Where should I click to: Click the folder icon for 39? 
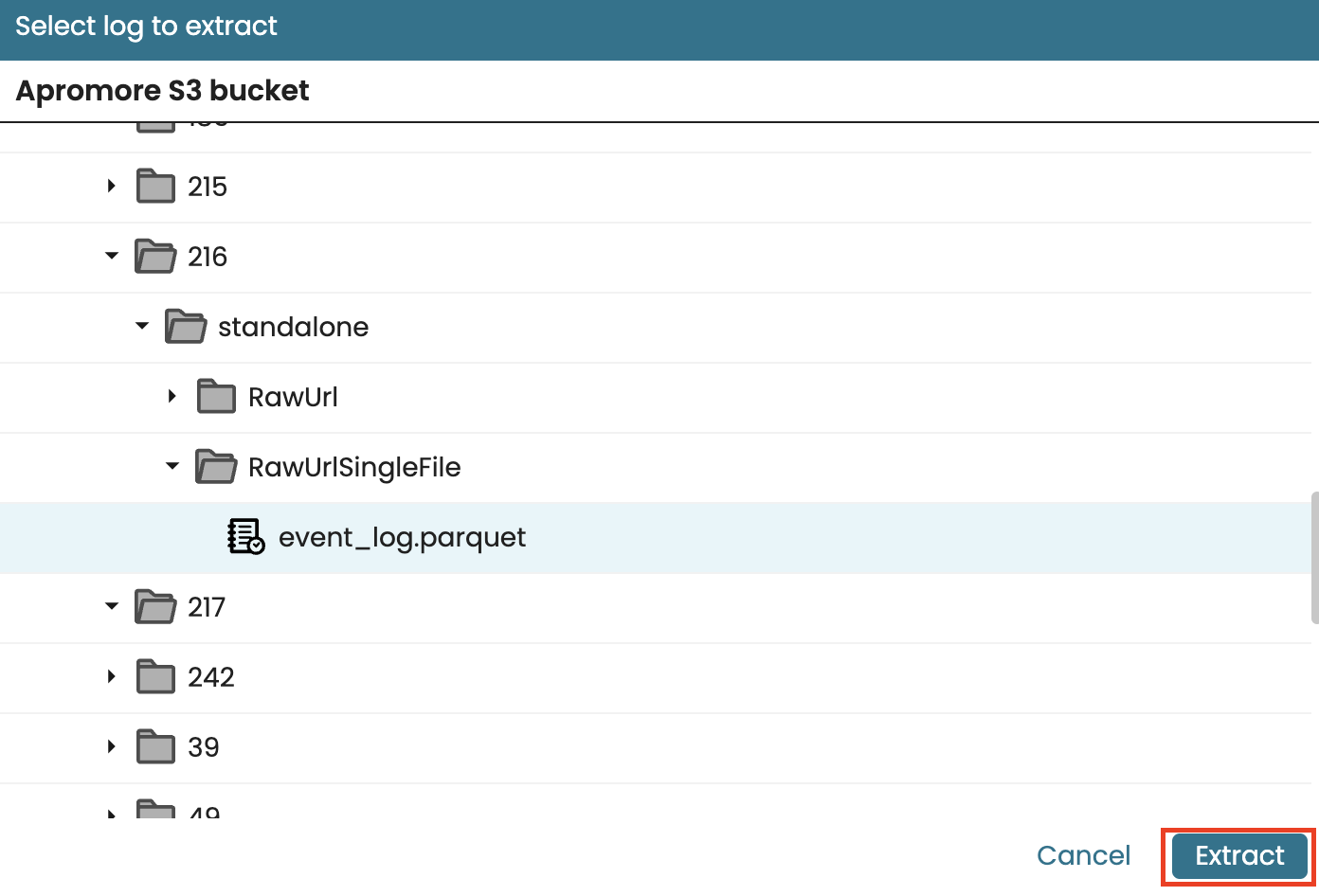click(x=155, y=747)
